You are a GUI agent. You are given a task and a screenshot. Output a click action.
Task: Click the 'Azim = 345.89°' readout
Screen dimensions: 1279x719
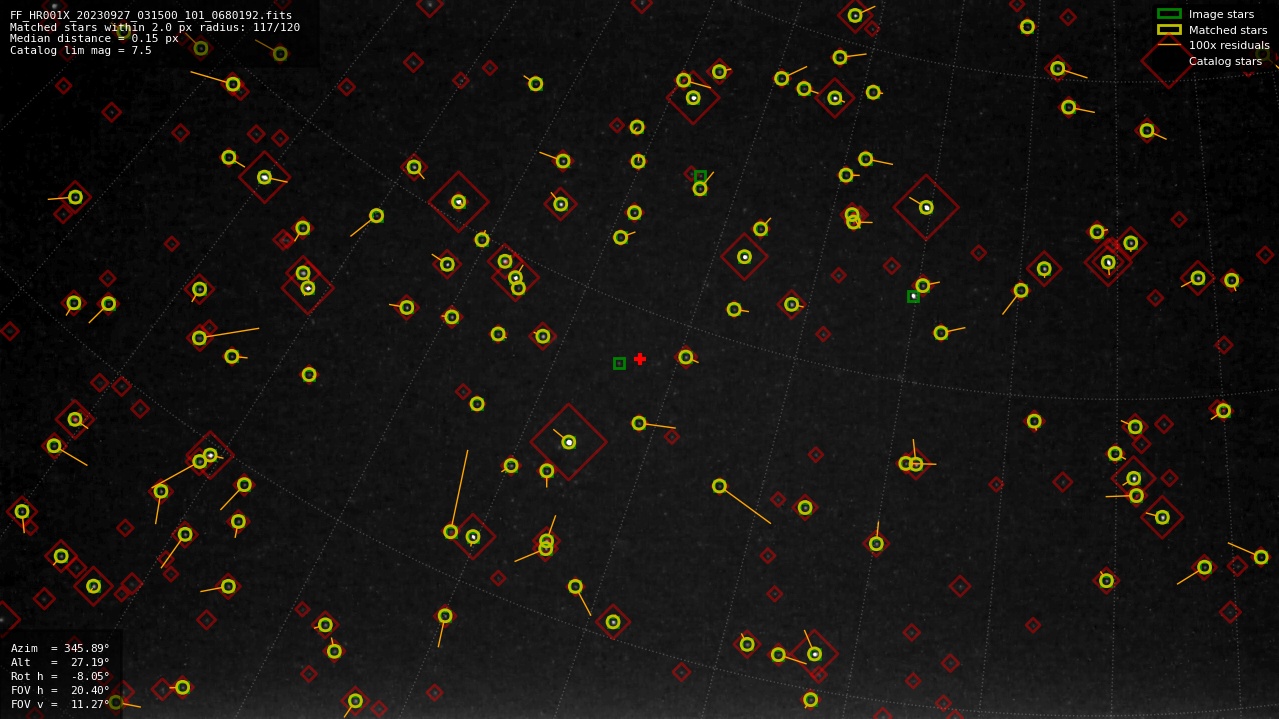(60, 648)
